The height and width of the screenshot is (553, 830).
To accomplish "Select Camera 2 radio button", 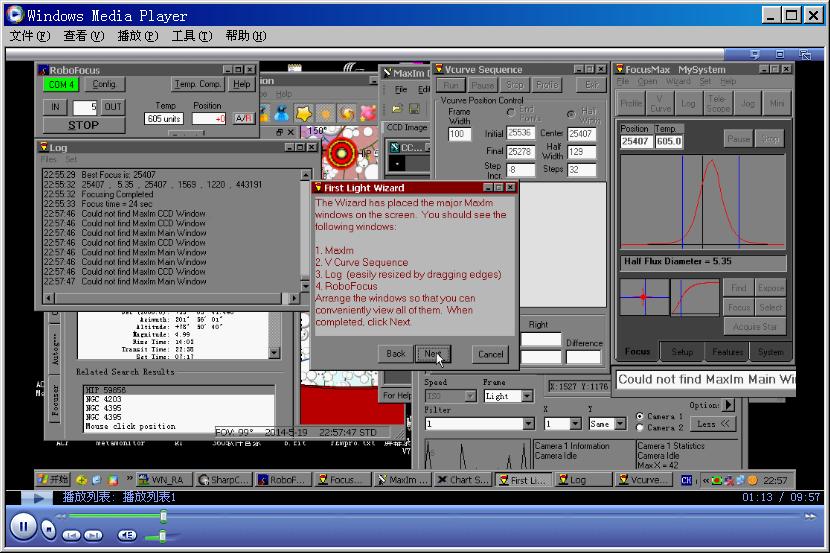I will [640, 427].
